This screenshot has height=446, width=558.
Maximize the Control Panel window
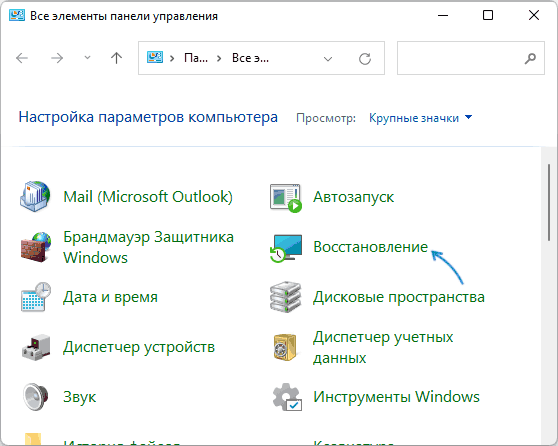(x=488, y=15)
